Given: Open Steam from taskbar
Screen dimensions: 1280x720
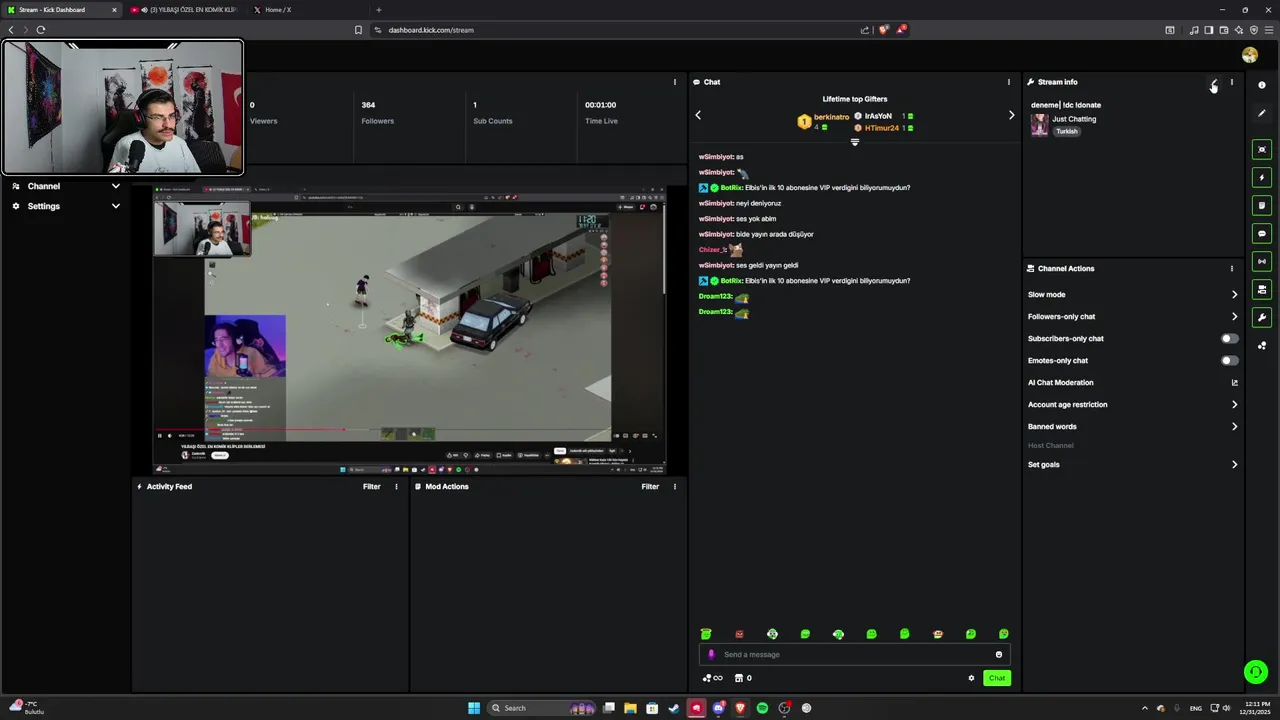Looking at the screenshot, I should click(x=674, y=708).
